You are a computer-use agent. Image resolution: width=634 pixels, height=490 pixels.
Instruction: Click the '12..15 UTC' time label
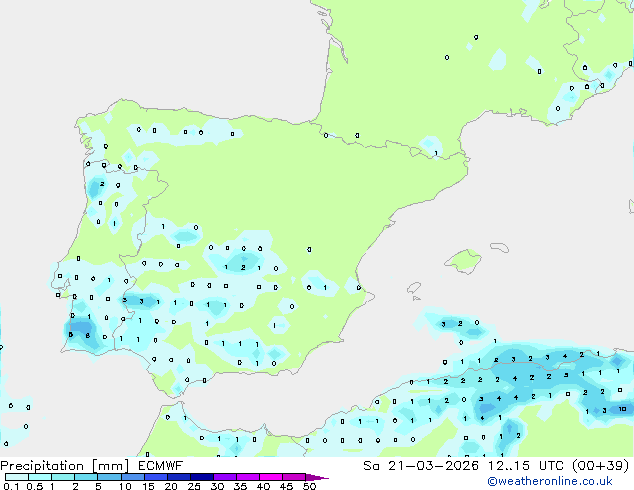tap(525, 466)
